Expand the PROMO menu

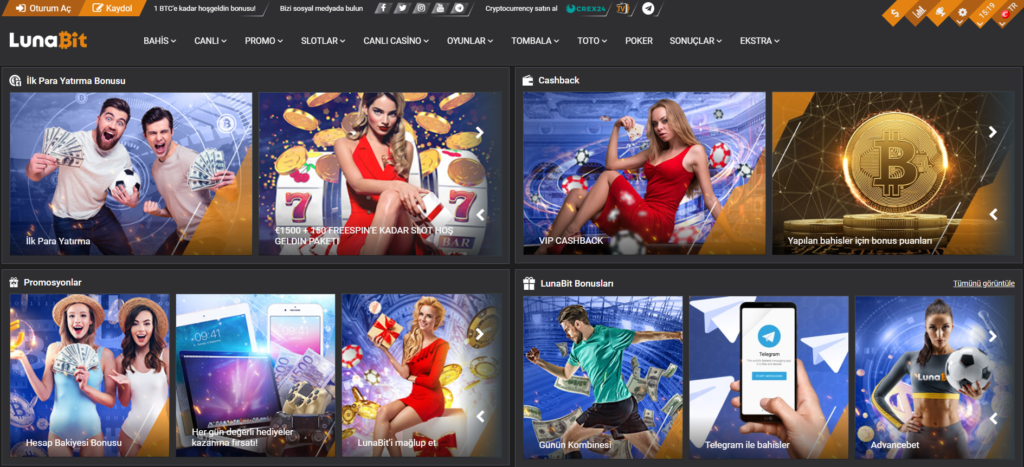[264, 40]
